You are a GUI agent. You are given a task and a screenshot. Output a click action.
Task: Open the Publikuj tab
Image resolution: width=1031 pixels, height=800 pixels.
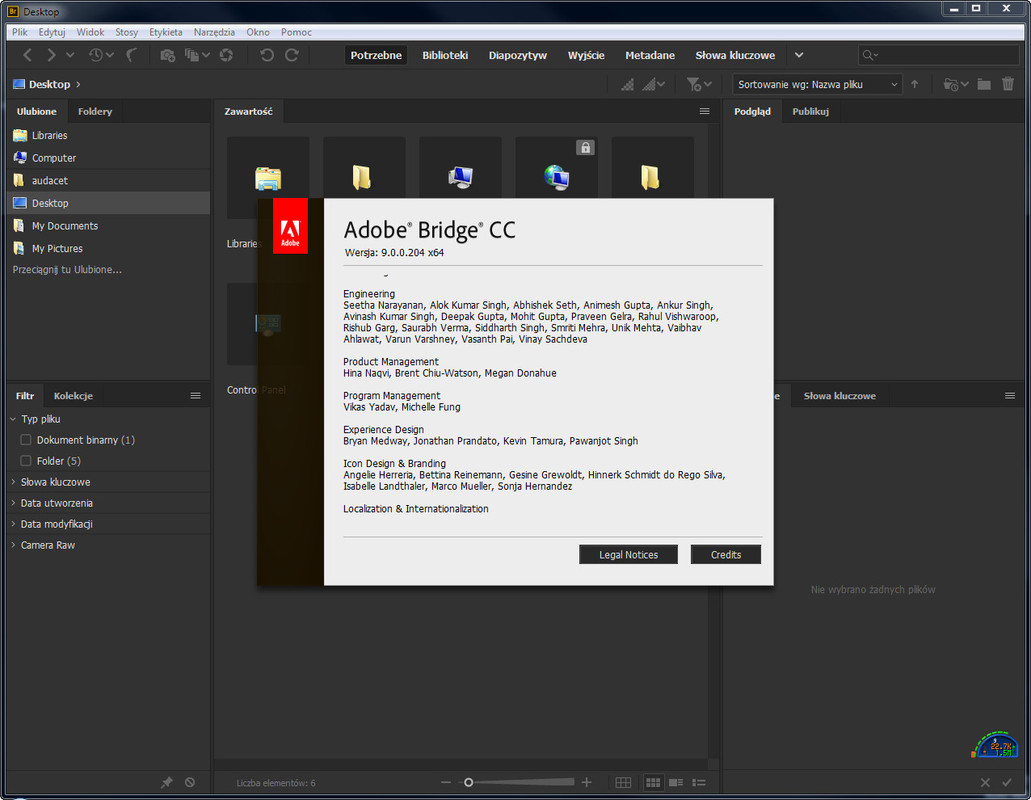[x=810, y=111]
